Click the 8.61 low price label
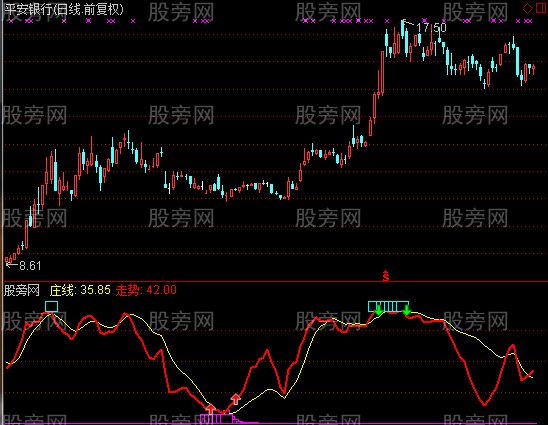 (x=30, y=266)
